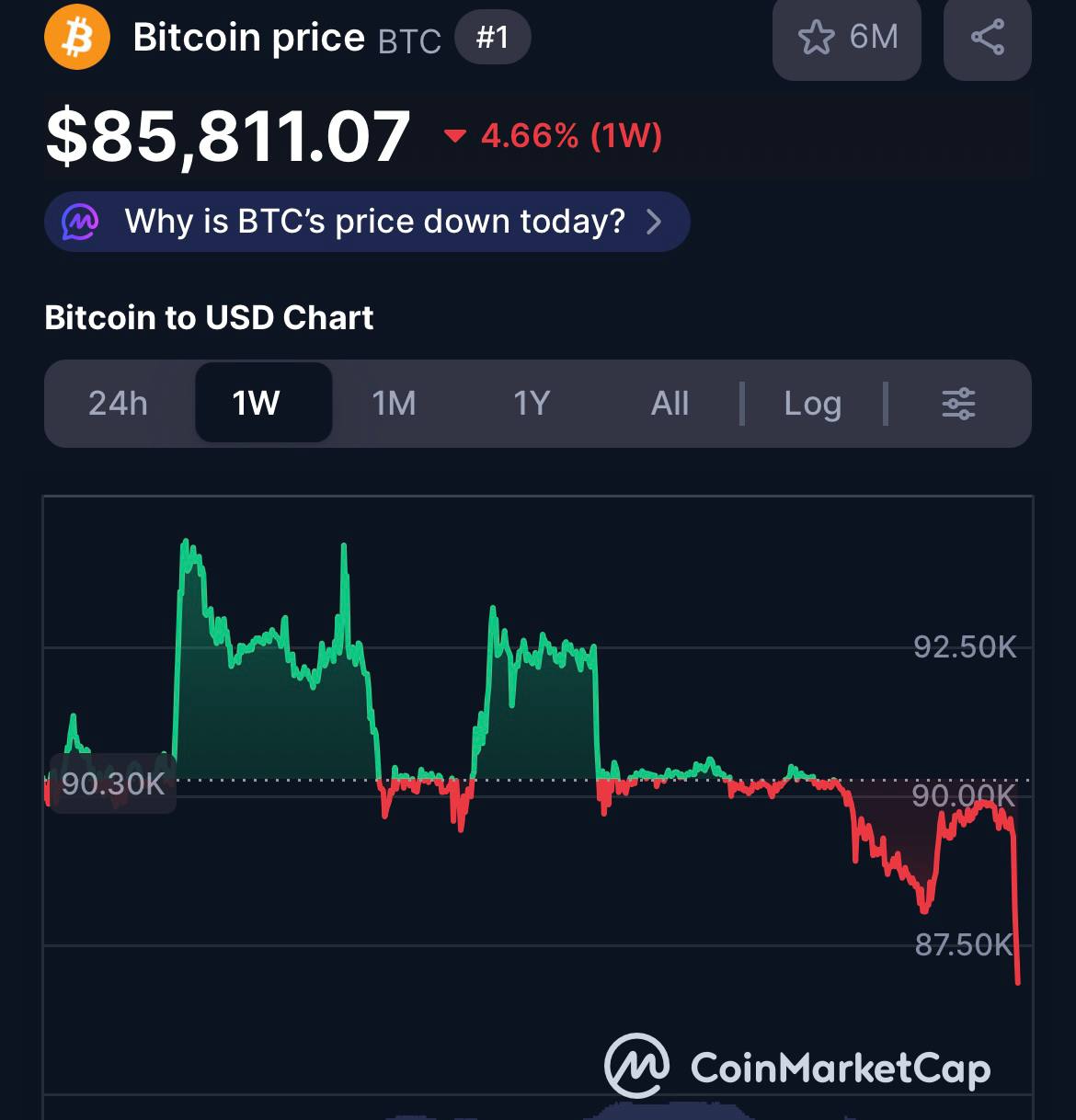1076x1120 pixels.
Task: Switch chart to 24h timeframe
Action: pos(118,404)
